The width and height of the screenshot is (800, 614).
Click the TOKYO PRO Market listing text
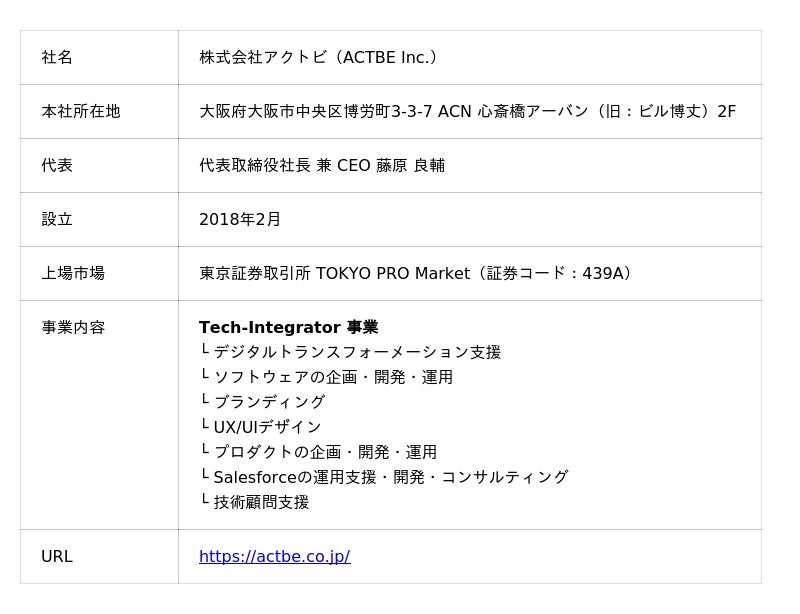point(415,274)
